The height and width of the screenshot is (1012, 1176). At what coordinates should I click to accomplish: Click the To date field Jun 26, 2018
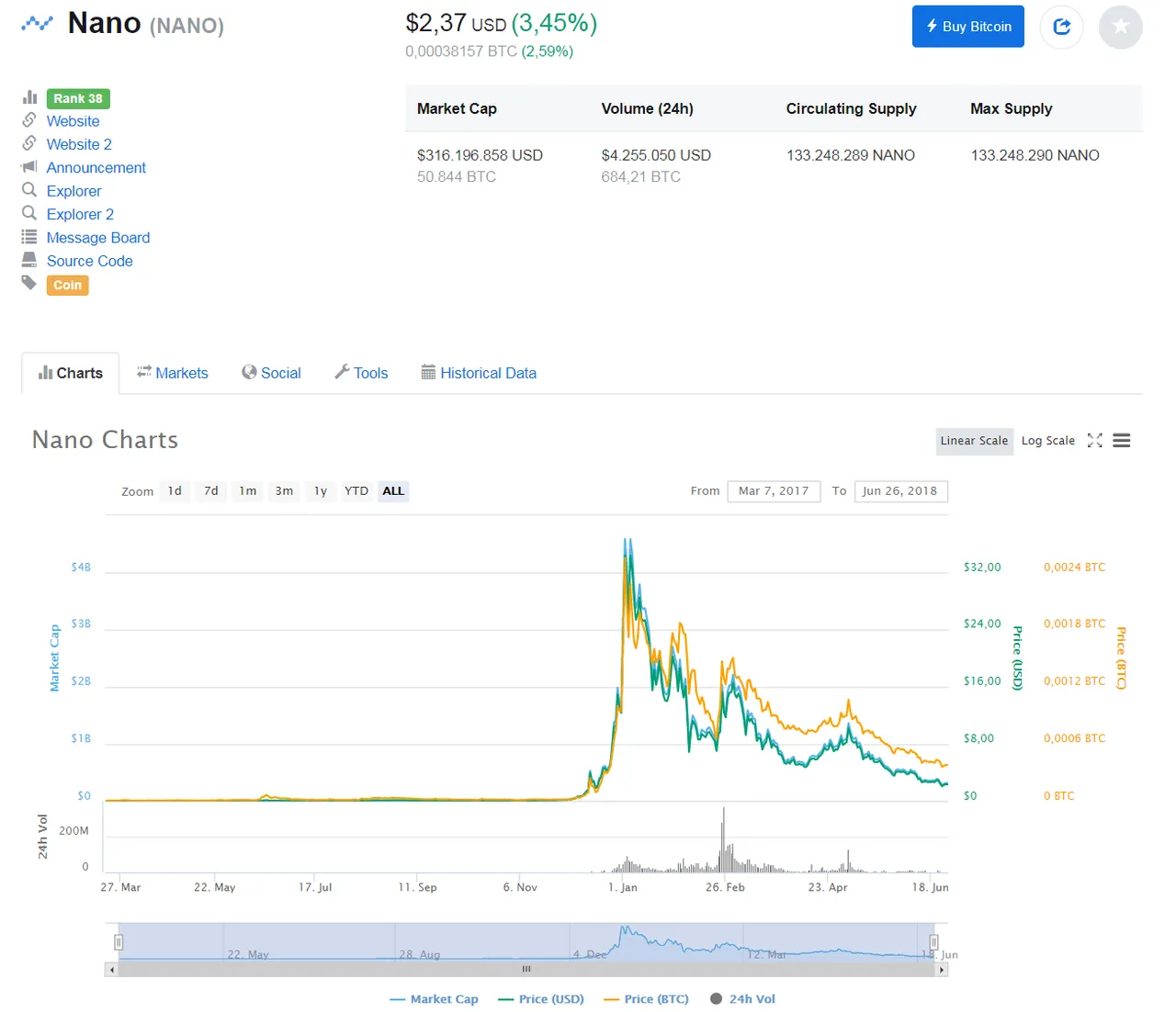(x=900, y=491)
